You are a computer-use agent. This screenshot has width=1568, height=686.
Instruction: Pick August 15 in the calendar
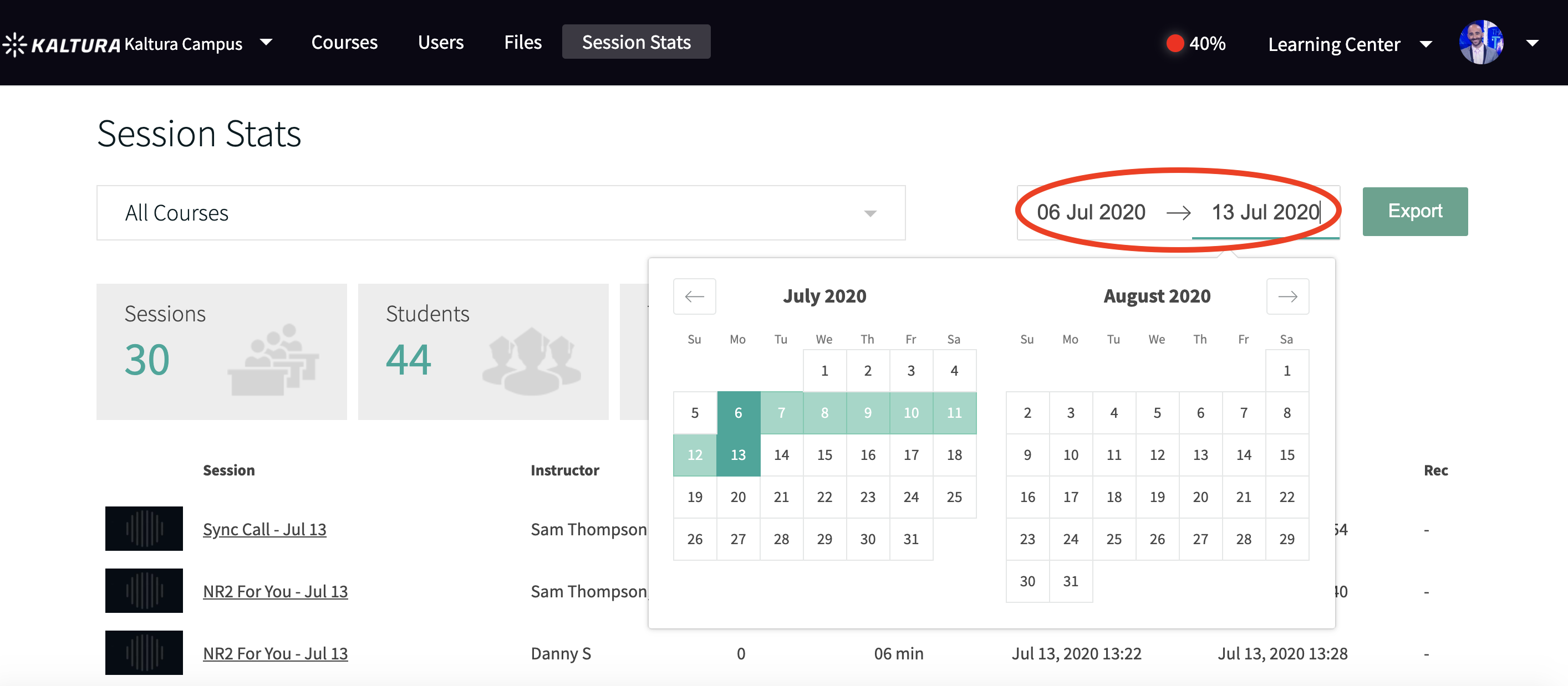click(1286, 455)
